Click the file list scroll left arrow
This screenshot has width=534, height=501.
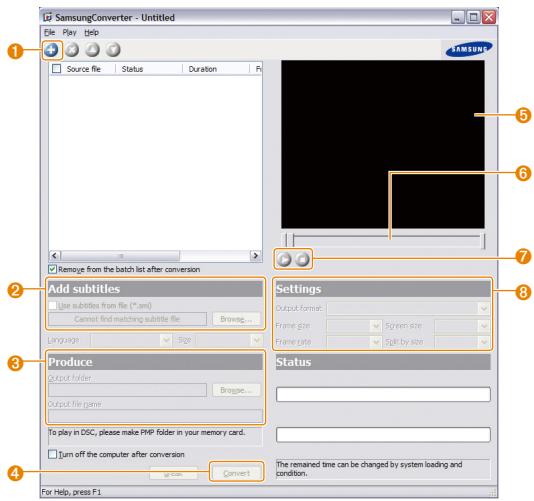point(55,255)
